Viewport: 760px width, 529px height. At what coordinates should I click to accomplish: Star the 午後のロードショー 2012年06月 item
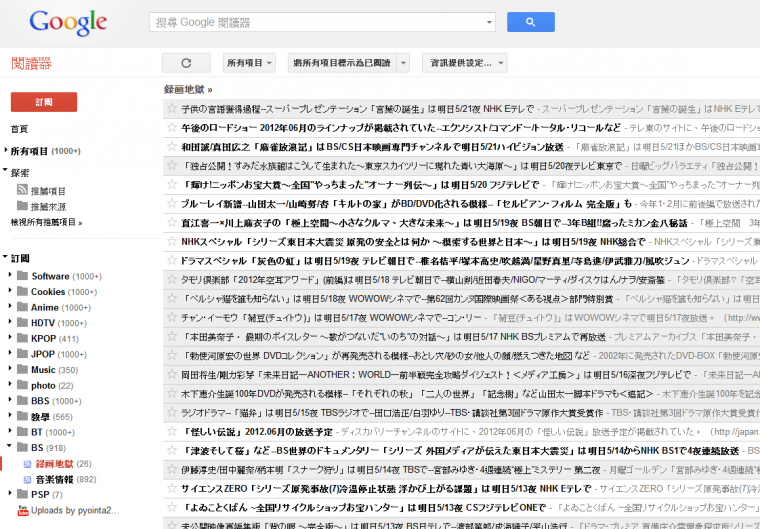point(172,128)
